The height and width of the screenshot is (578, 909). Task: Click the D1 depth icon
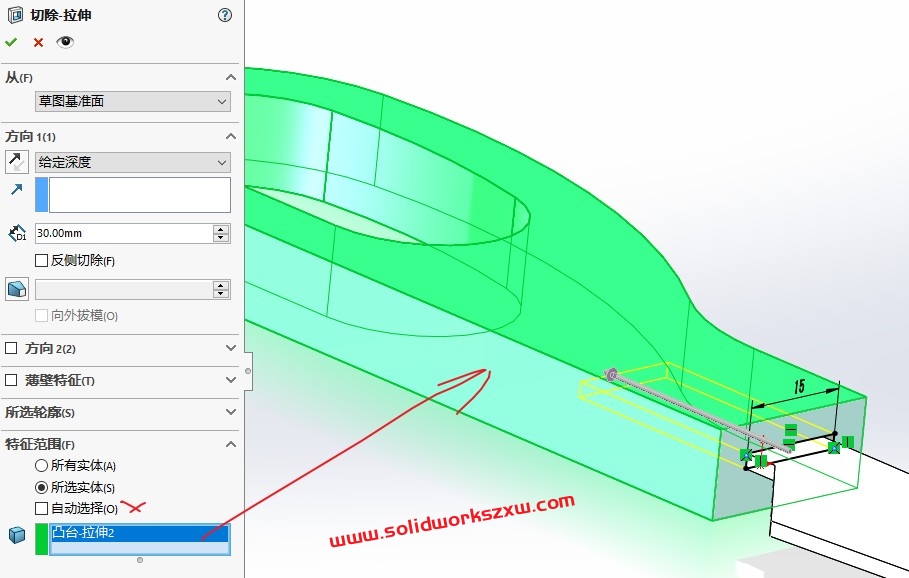(x=17, y=233)
